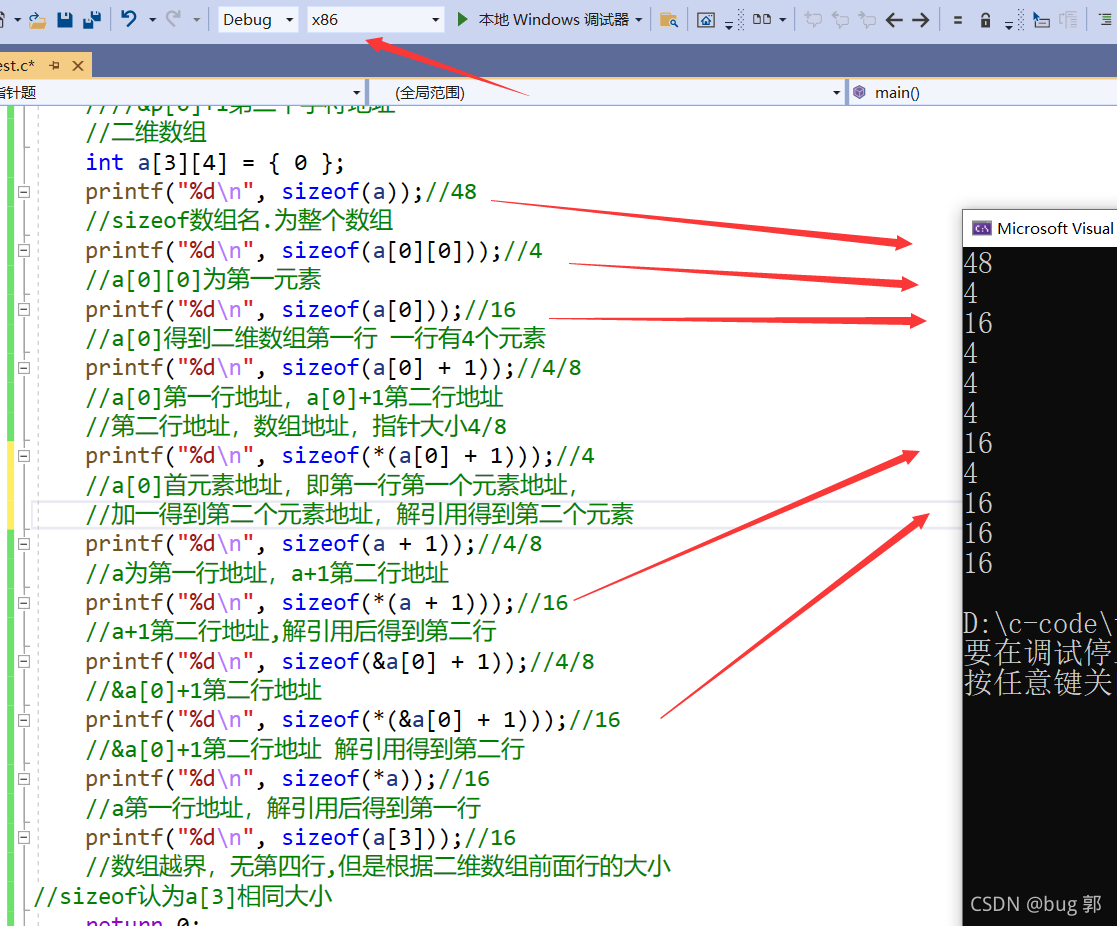The image size is (1117, 926).
Task: Click the next comment bubble icon
Action: pos(867,20)
